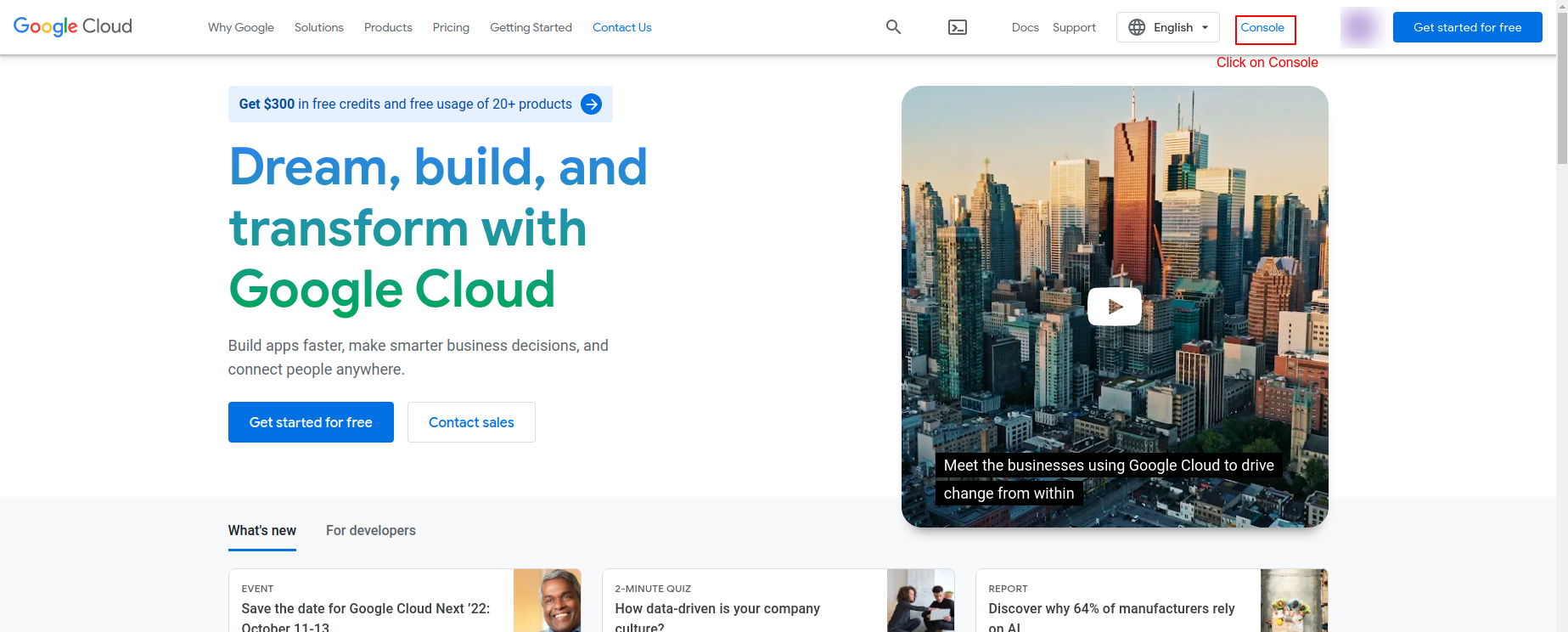Viewport: 1568px width, 632px height.
Task: Select the What's new tab
Action: [x=261, y=530]
